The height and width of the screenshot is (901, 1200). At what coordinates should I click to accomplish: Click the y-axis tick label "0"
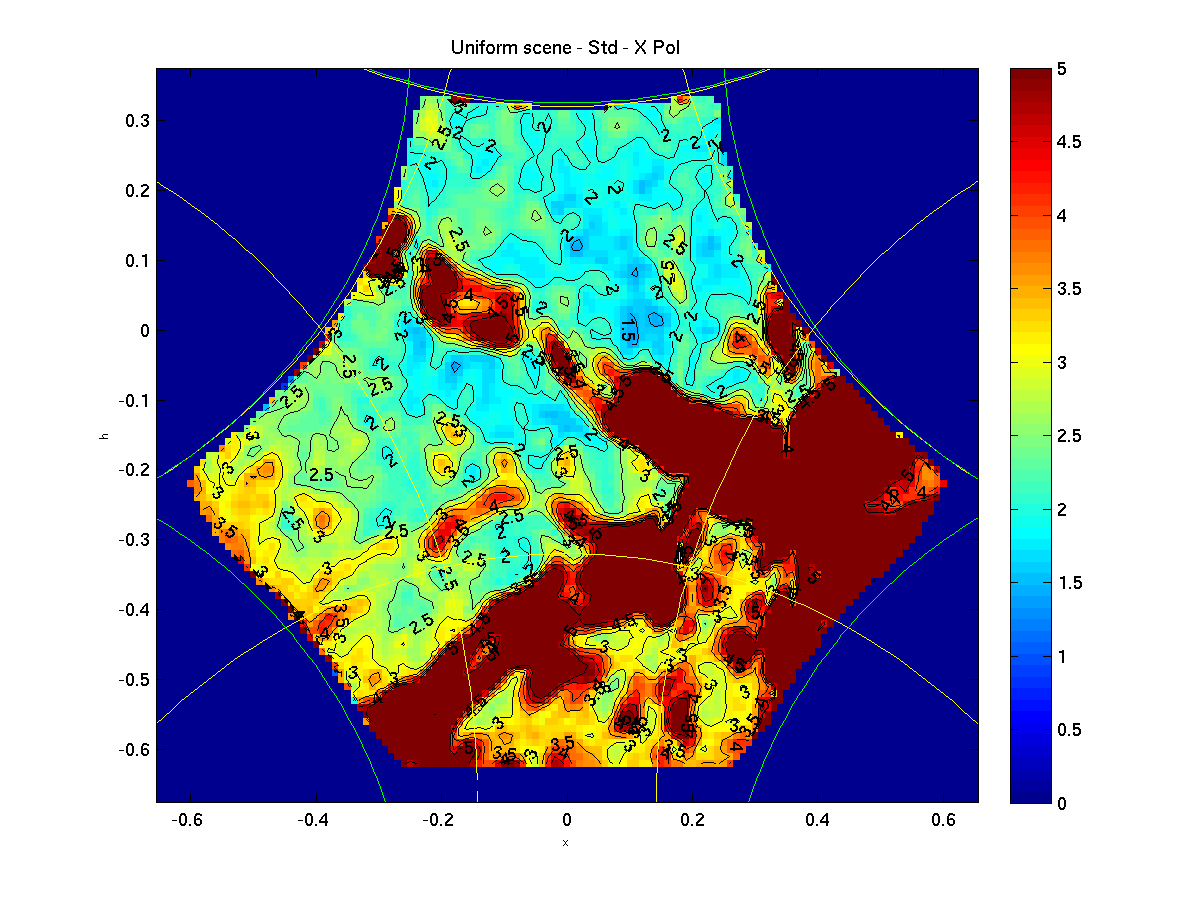coord(144,331)
